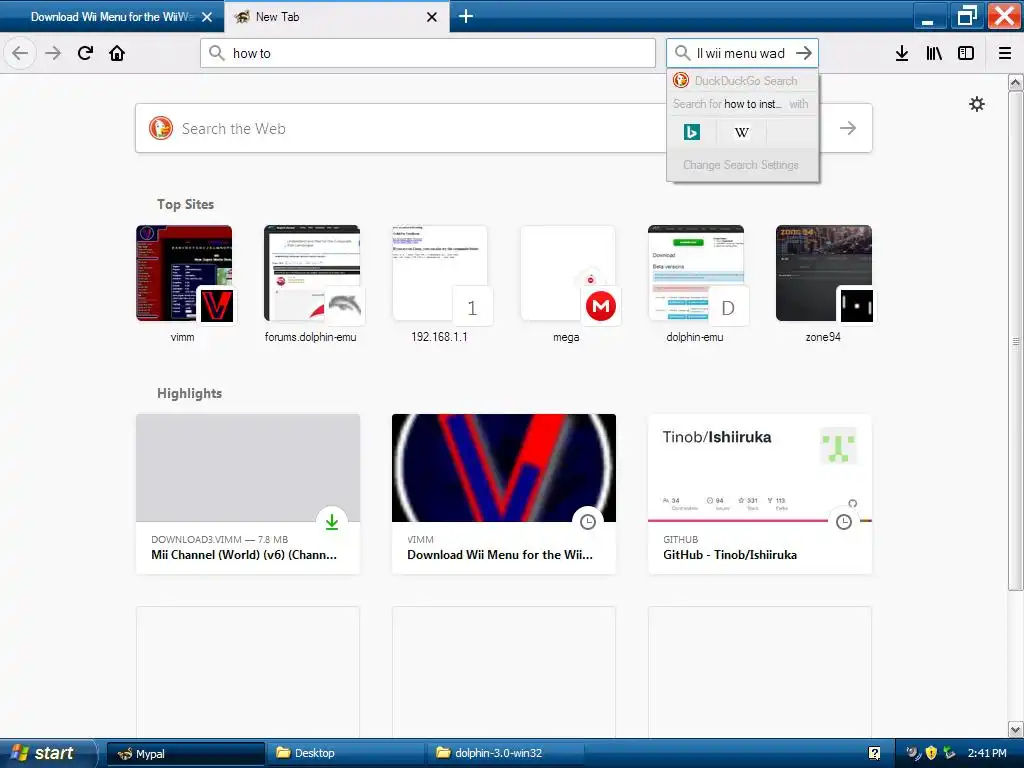The width and height of the screenshot is (1024, 768).
Task: Click the taskbar clock showing 2:41 PM
Action: (987, 753)
